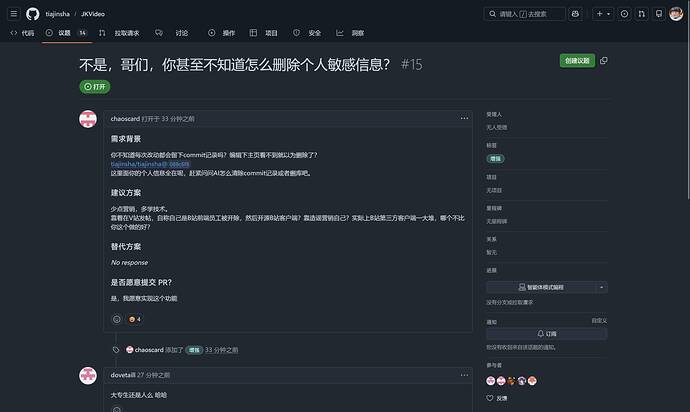Click the 增强 label in the timeline event
This screenshot has height=412, width=690.
[x=194, y=350]
